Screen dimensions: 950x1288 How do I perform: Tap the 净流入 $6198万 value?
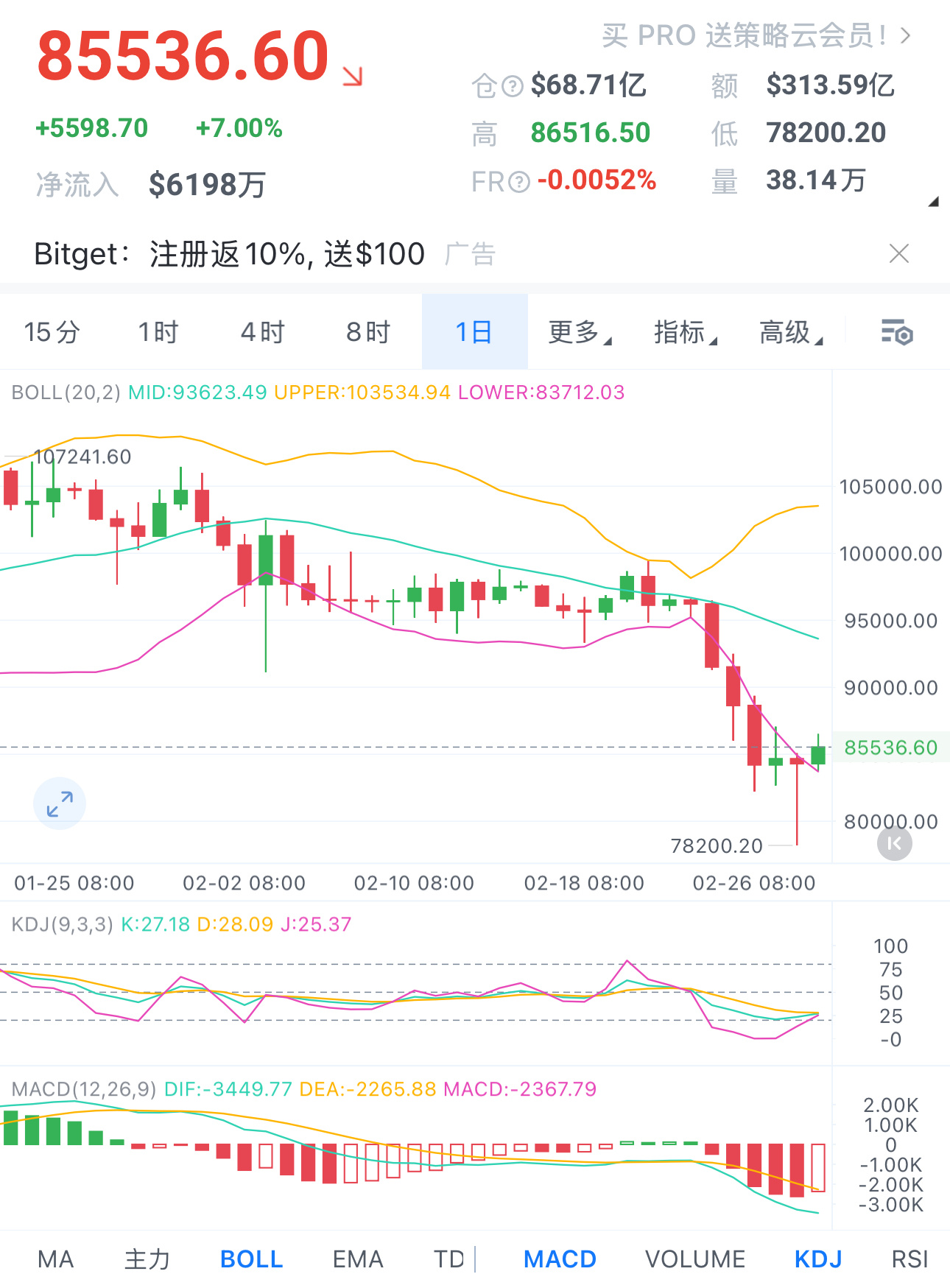[207, 185]
